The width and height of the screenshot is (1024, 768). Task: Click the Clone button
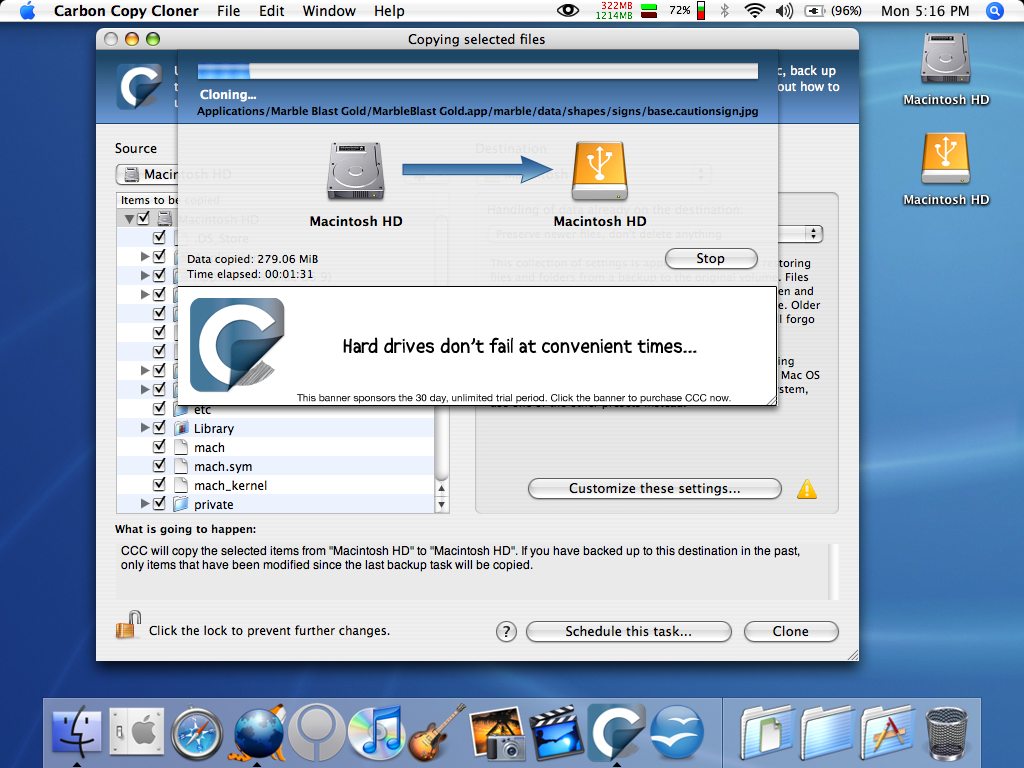point(791,632)
